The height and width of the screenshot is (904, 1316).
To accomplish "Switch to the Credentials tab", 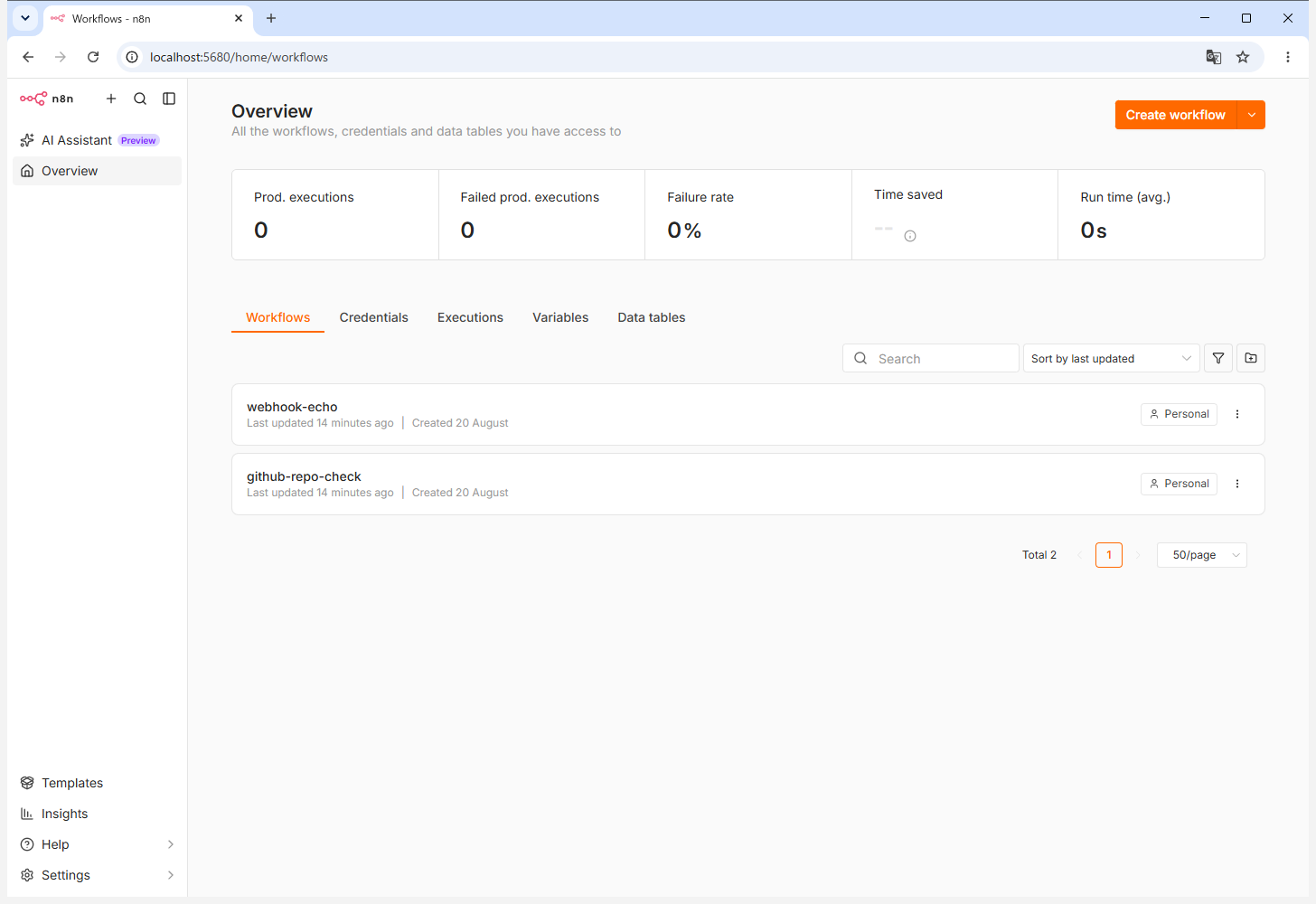I will pos(374,317).
